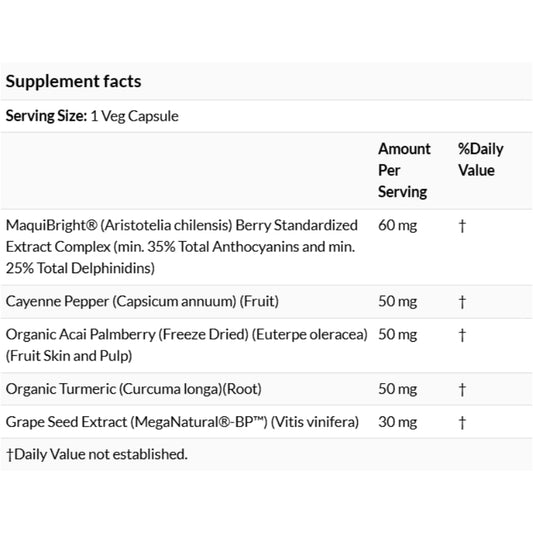Screen dimensions: 533x533
Task: Click the Amount Per Serving column header
Action: click(404, 170)
